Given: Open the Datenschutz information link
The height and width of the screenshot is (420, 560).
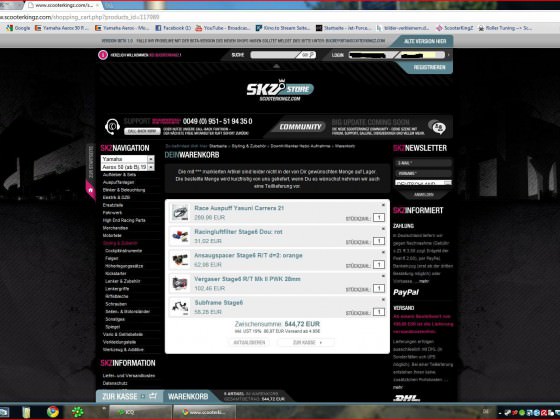Looking at the screenshot, I should click(115, 383).
